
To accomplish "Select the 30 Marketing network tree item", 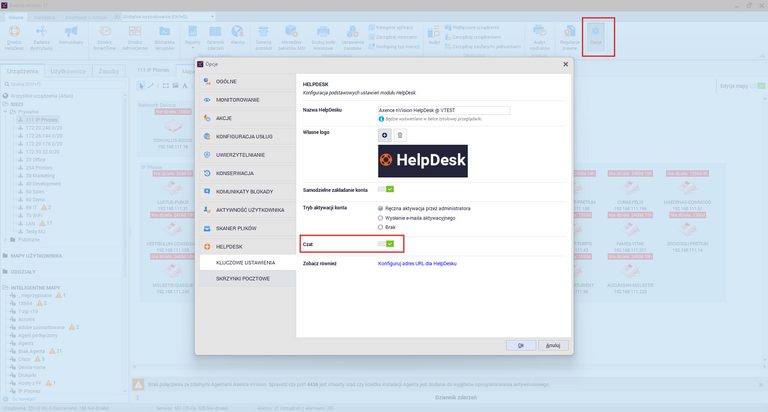I will pyautogui.click(x=40, y=175).
